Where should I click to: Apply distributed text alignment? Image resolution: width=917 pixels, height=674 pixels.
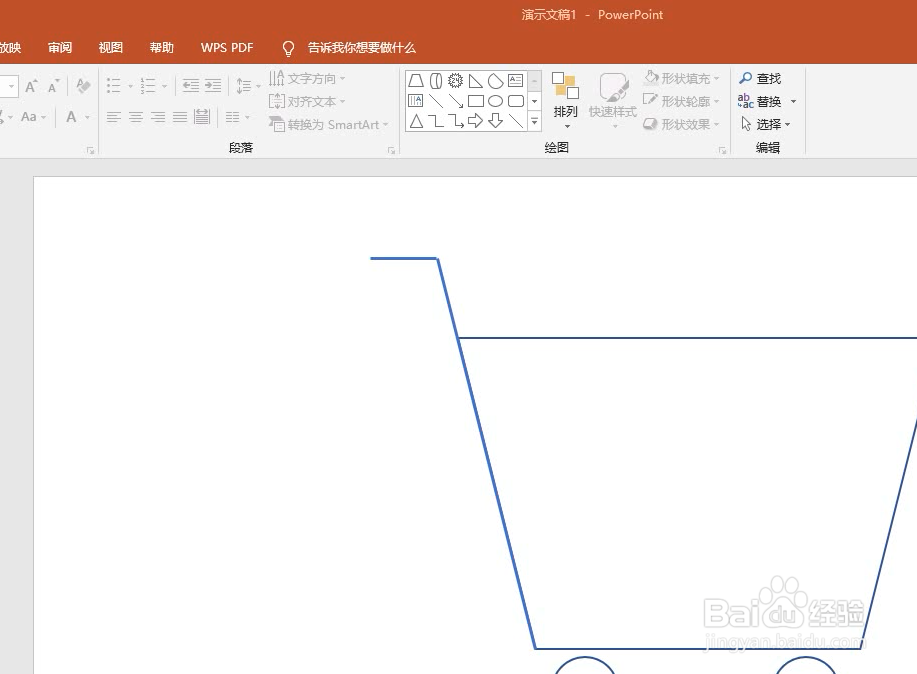click(x=202, y=116)
